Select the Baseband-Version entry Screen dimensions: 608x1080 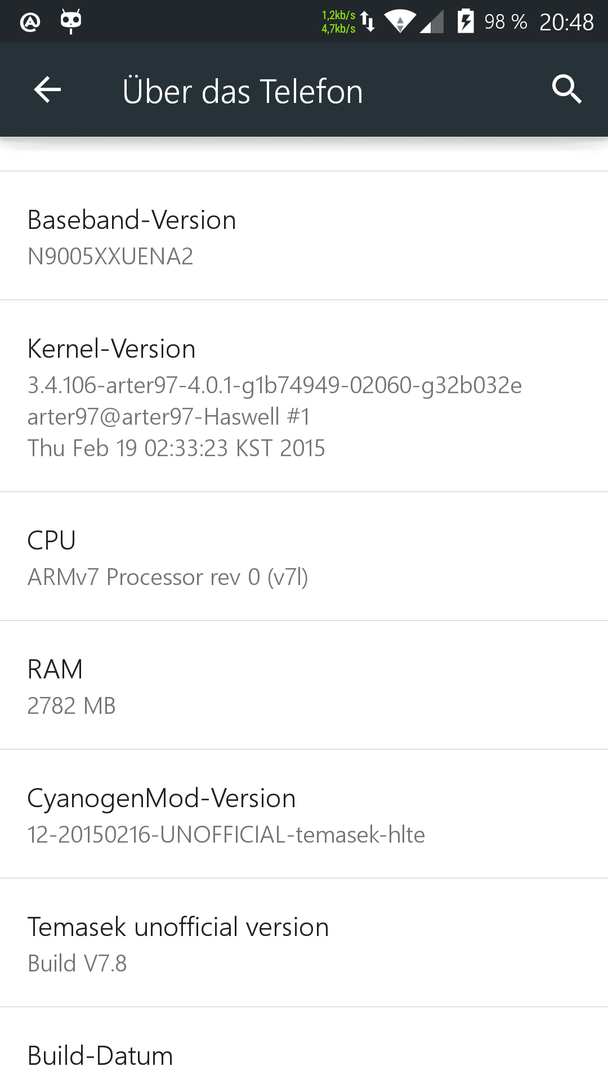[x=304, y=236]
